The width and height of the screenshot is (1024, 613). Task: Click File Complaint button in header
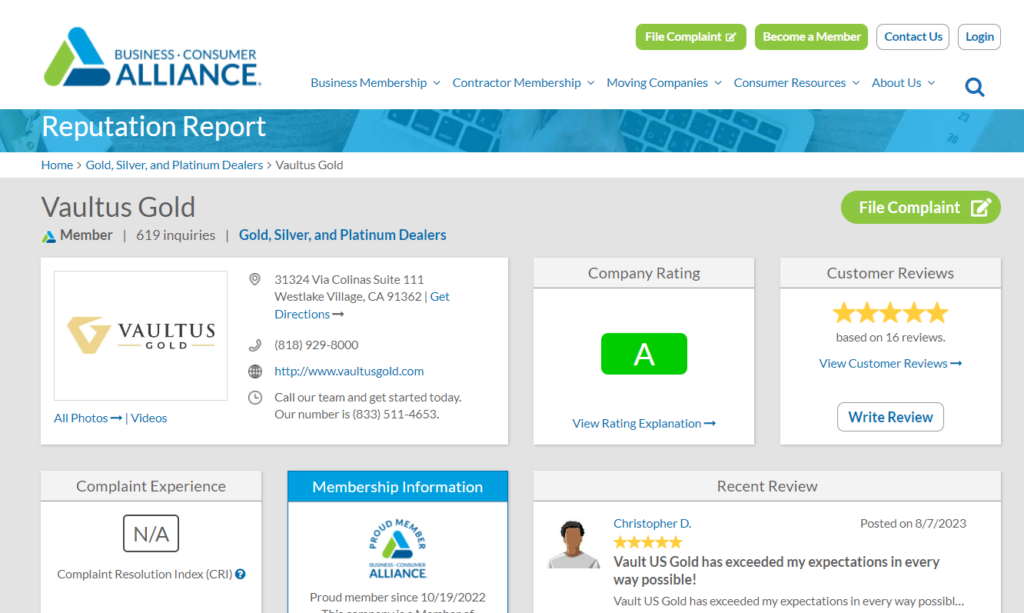690,37
